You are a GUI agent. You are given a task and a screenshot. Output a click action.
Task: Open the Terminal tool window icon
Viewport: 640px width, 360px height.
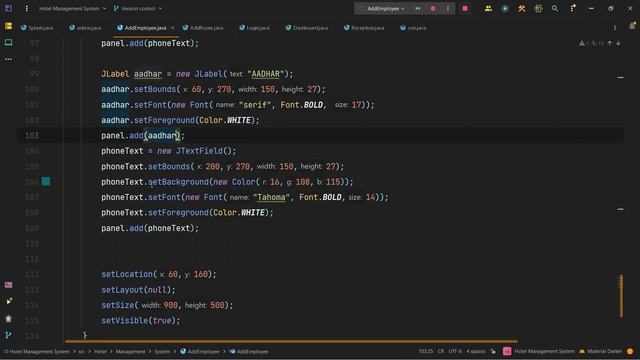(x=9, y=285)
